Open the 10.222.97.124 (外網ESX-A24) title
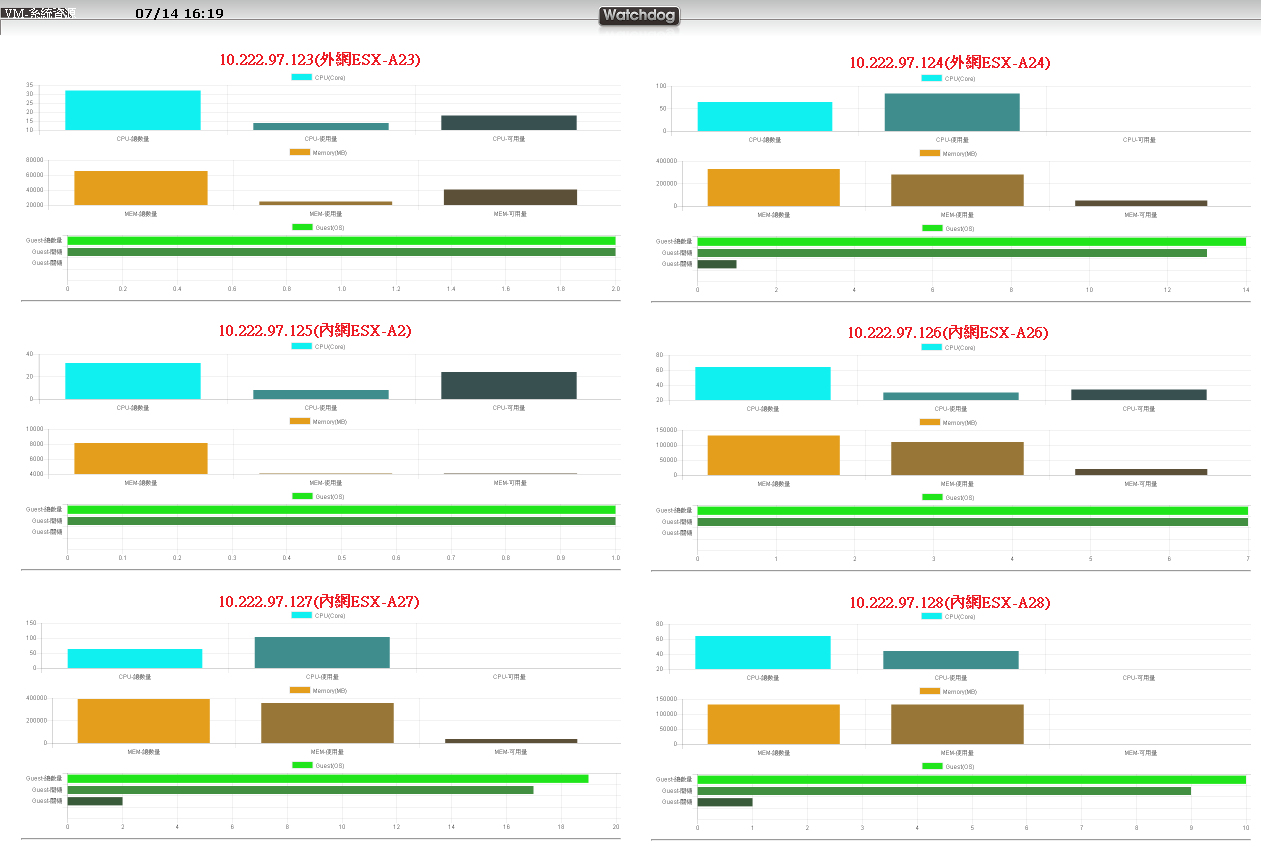This screenshot has height=850, width=1261. coord(950,62)
